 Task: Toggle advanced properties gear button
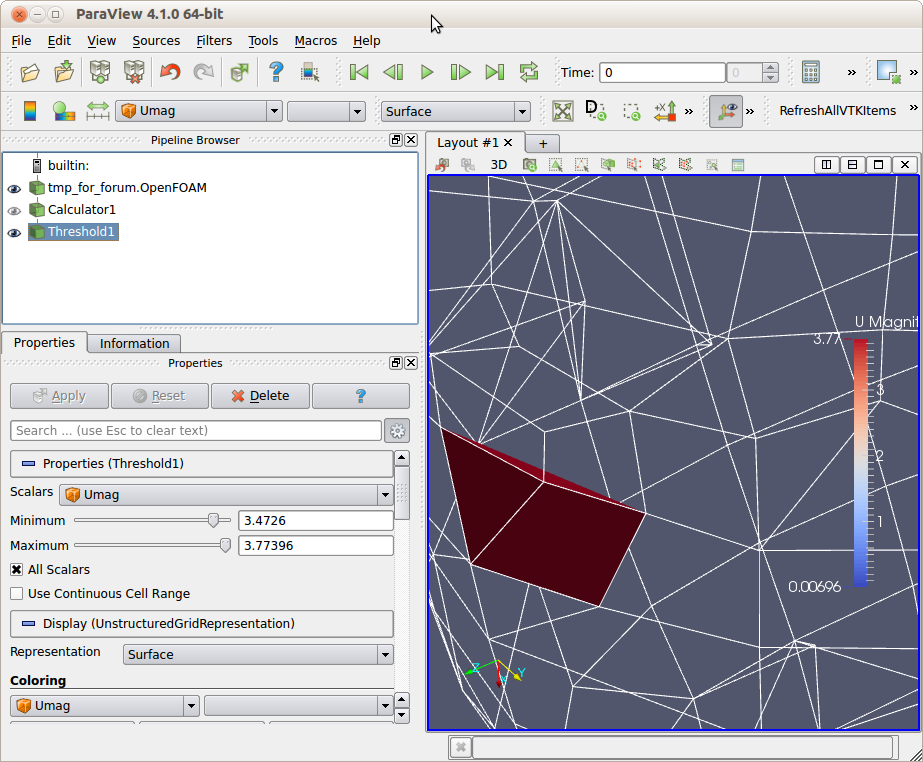[397, 431]
